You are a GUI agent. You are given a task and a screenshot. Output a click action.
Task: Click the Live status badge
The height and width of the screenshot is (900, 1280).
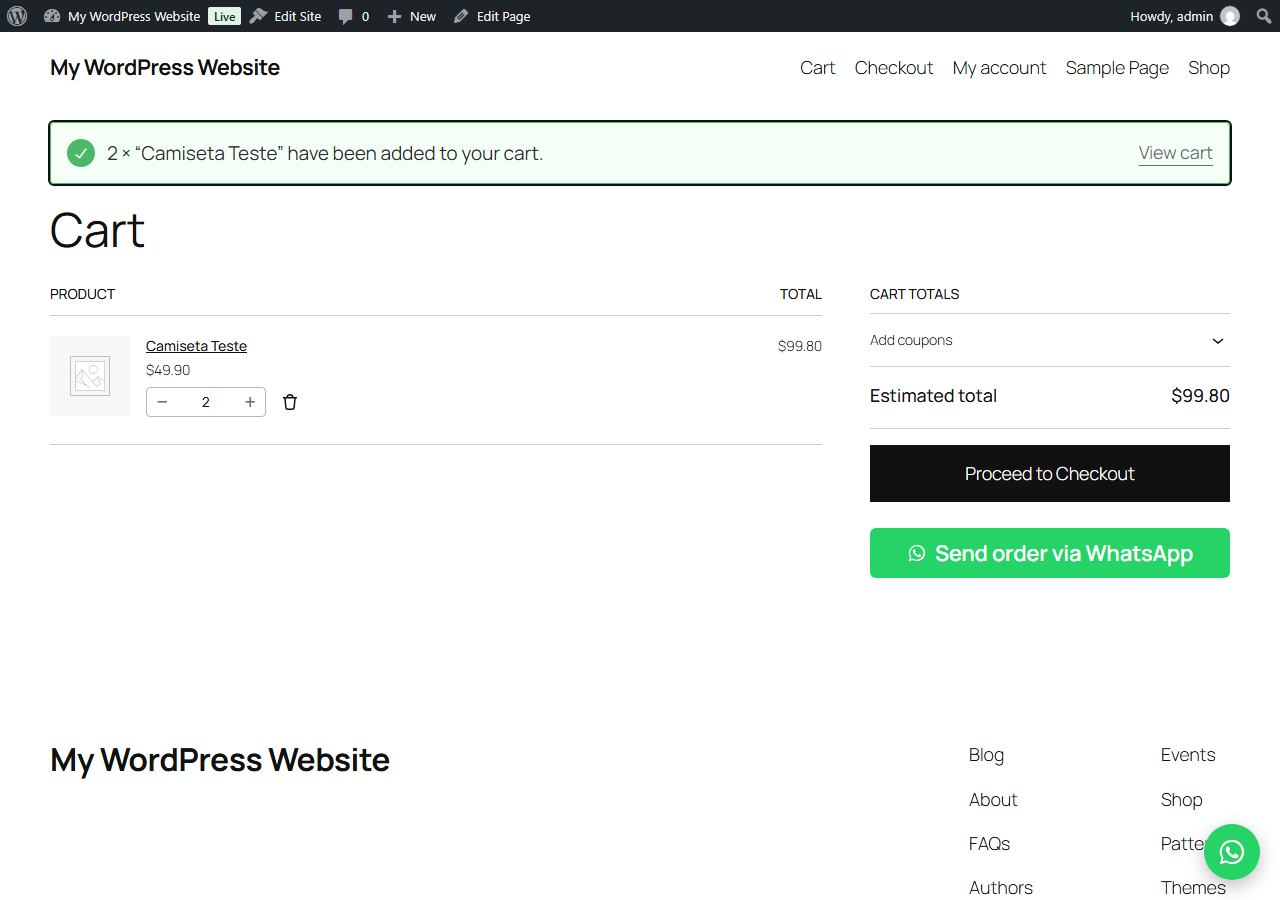tap(224, 16)
